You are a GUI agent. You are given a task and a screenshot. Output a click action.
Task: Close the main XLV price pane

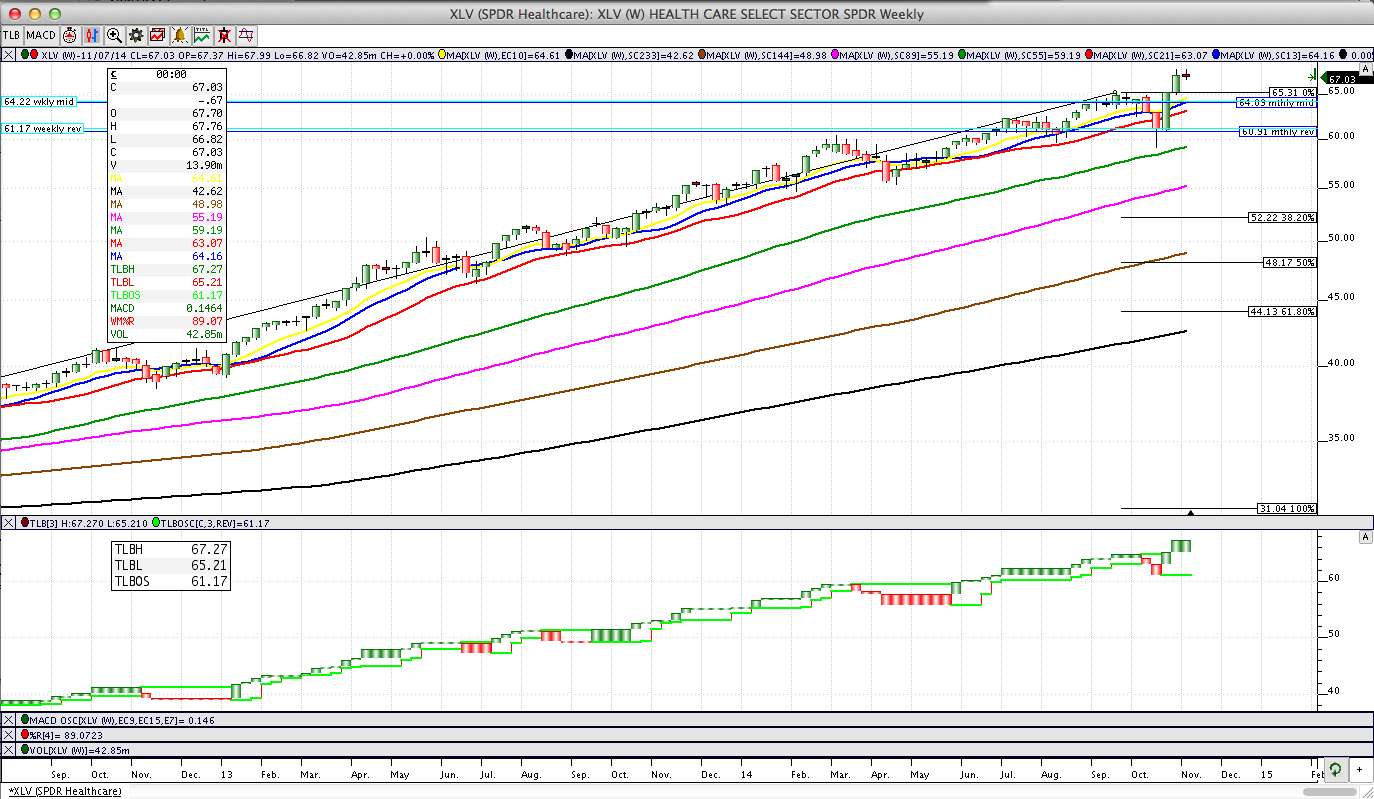[8, 55]
